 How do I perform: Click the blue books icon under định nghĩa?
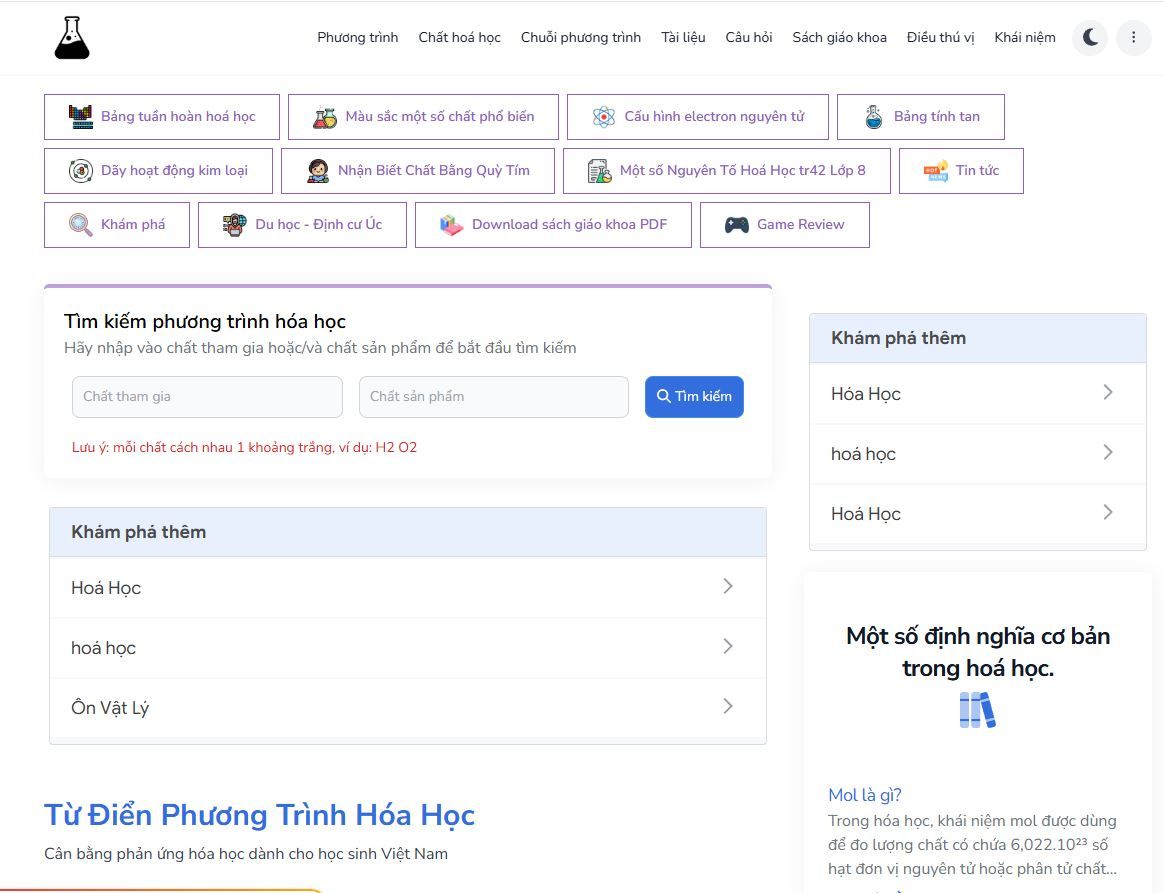click(978, 710)
